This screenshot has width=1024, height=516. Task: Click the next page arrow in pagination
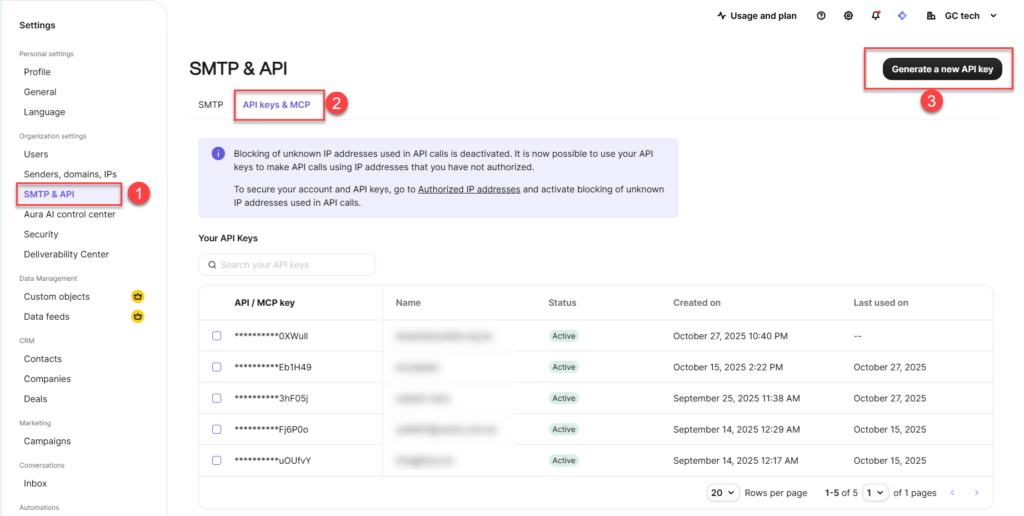(x=976, y=493)
